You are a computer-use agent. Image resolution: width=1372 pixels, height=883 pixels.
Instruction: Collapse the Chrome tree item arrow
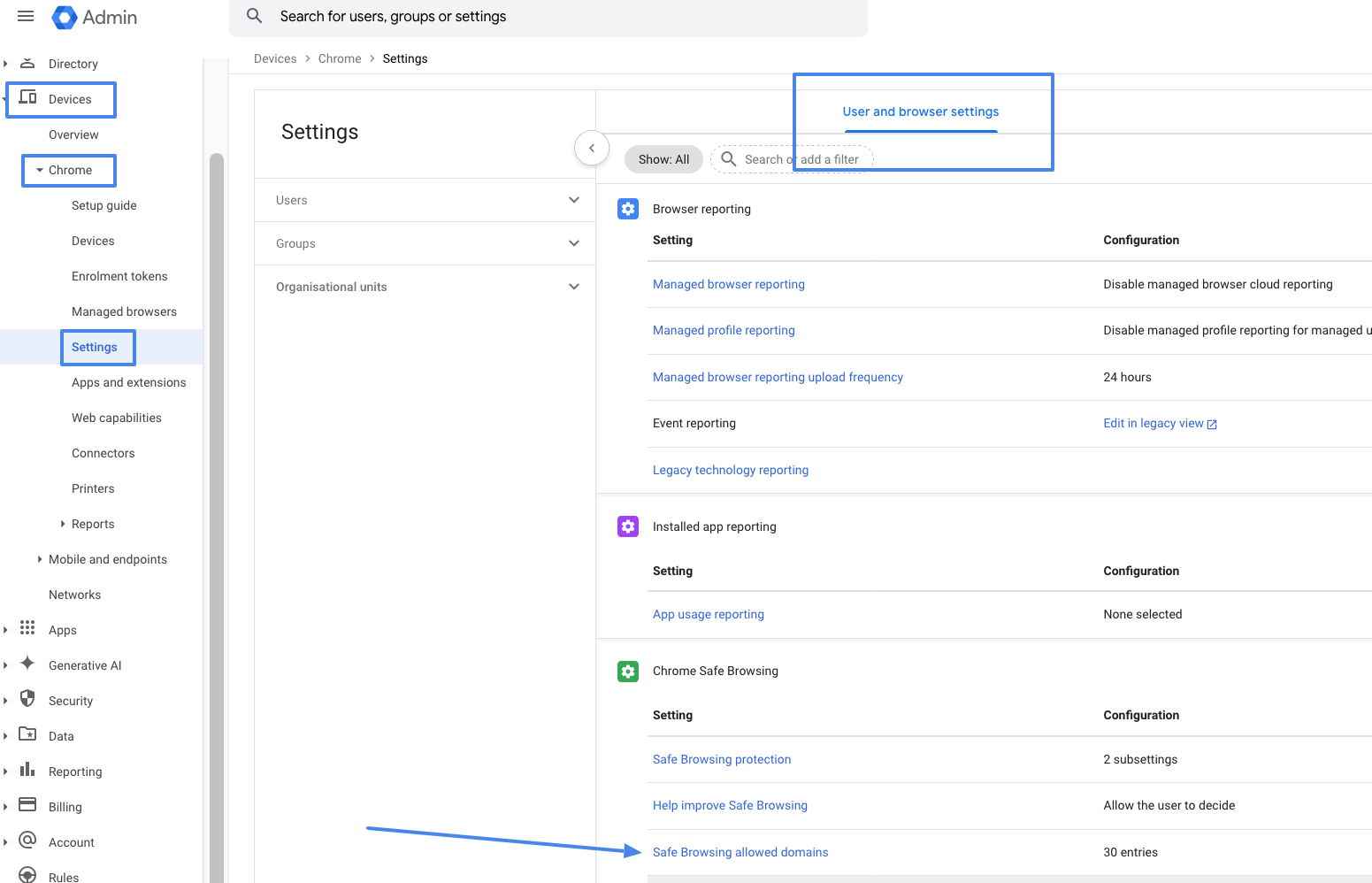[40, 170]
